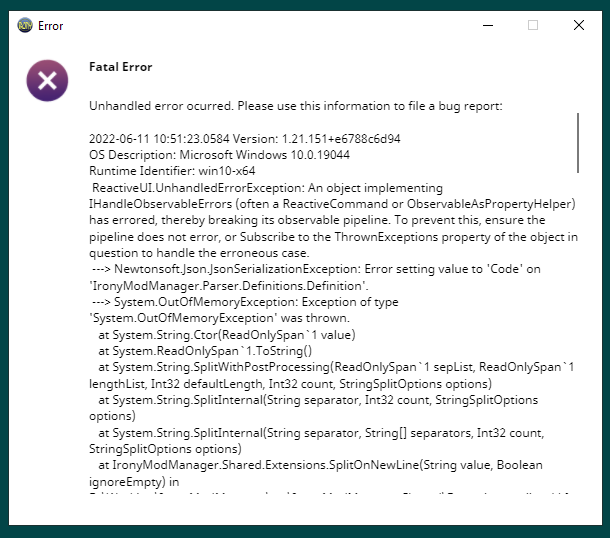Image resolution: width=610 pixels, height=538 pixels.
Task: Click the purple fatal error X icon
Action: point(47,81)
